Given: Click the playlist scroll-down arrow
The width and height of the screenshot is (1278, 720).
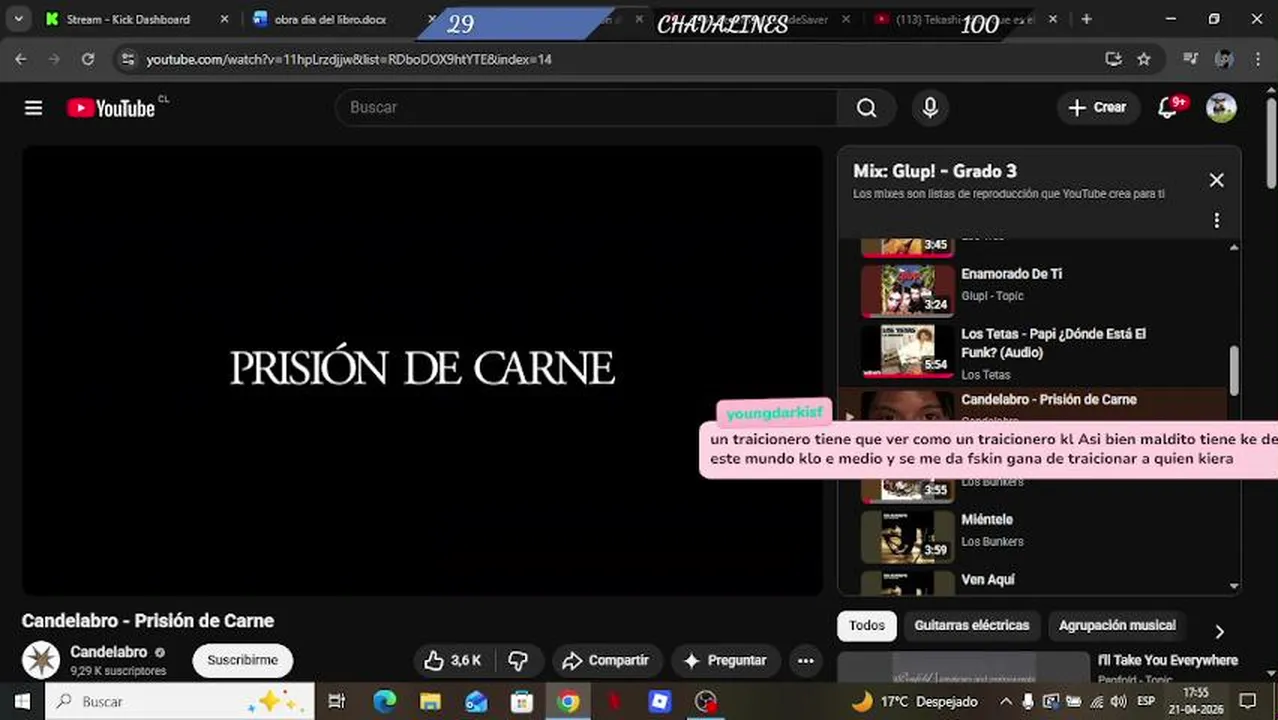Looking at the screenshot, I should 1234,587.
